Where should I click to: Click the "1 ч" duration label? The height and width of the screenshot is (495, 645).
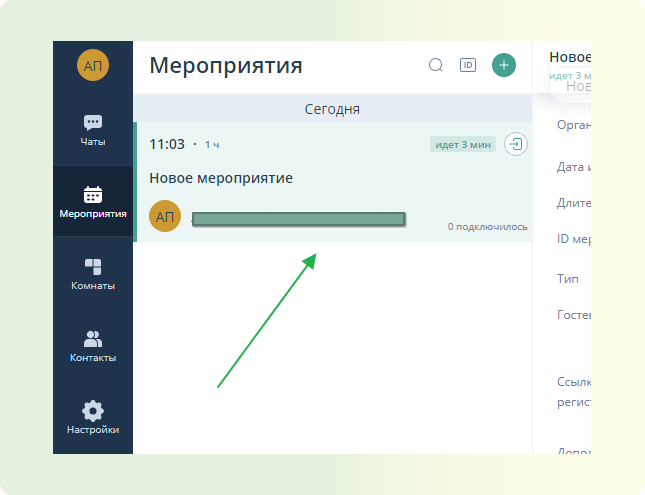click(x=212, y=145)
